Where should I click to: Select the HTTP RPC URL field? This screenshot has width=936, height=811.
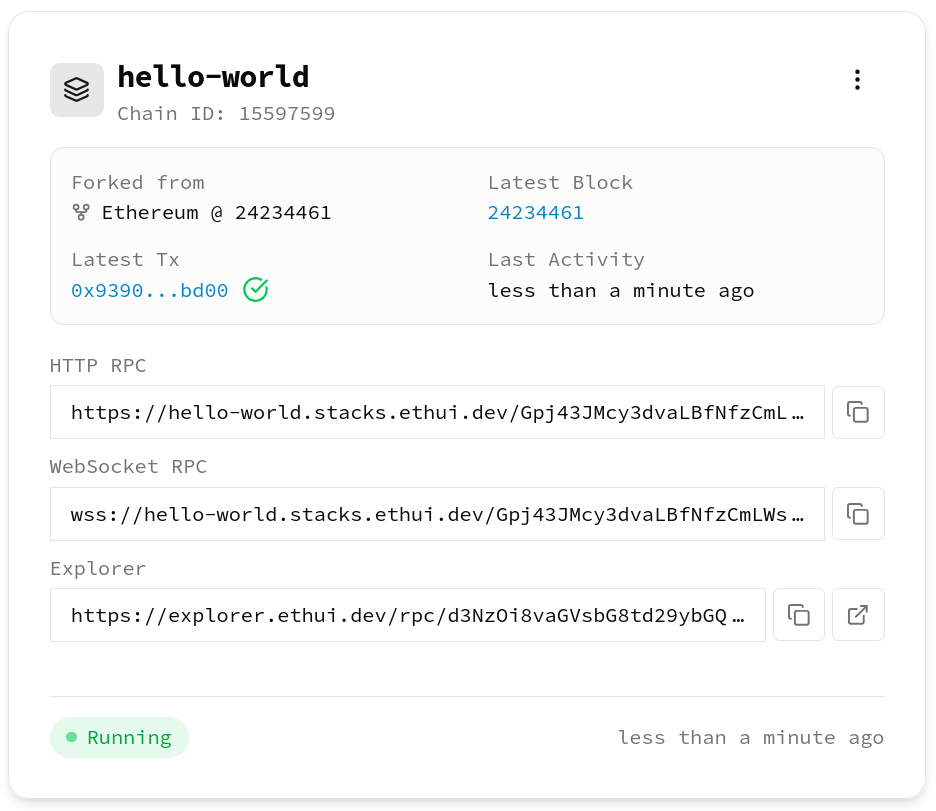coord(437,412)
